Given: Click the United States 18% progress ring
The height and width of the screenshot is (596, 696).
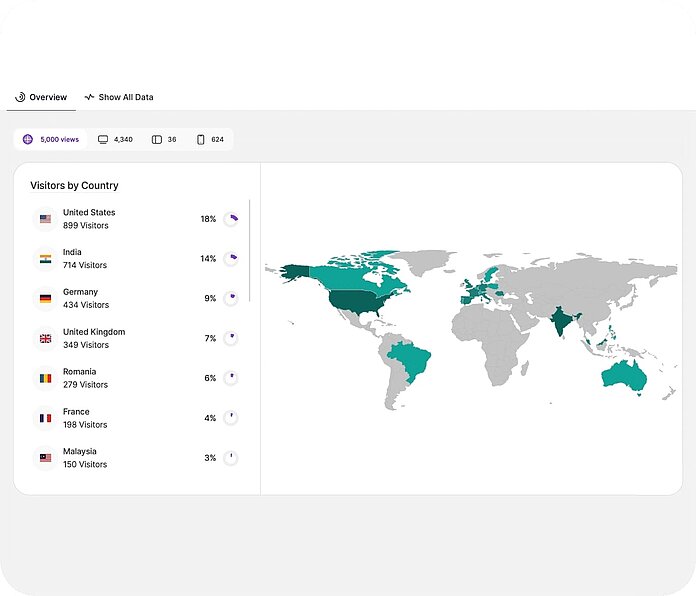Looking at the screenshot, I should (231, 219).
